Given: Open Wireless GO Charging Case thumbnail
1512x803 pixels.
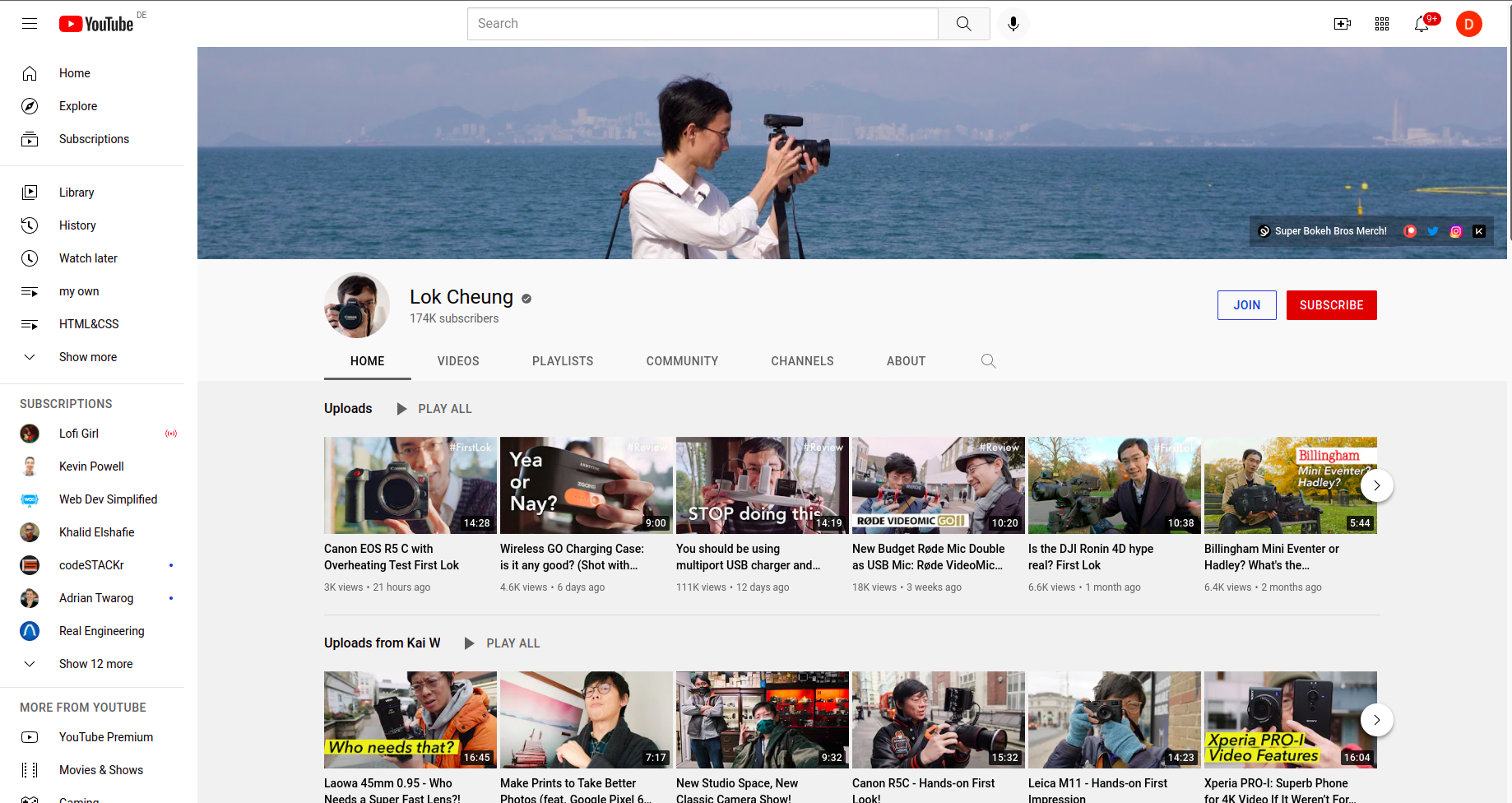Looking at the screenshot, I should pyautogui.click(x=587, y=485).
